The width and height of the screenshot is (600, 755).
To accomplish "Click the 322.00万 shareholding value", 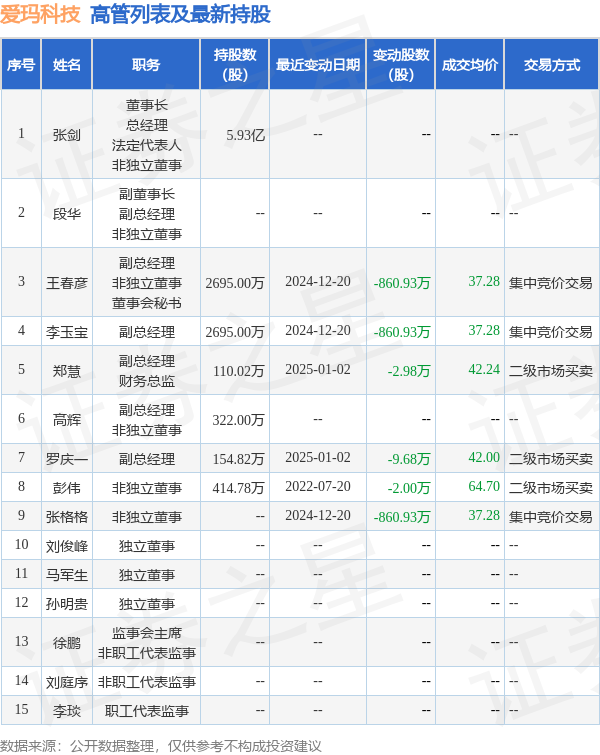I will 239,420.
